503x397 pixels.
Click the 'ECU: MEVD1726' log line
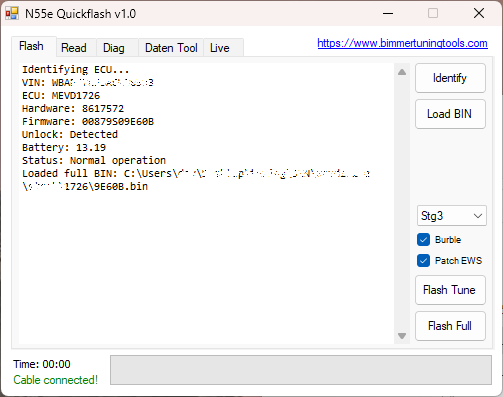[61, 96]
